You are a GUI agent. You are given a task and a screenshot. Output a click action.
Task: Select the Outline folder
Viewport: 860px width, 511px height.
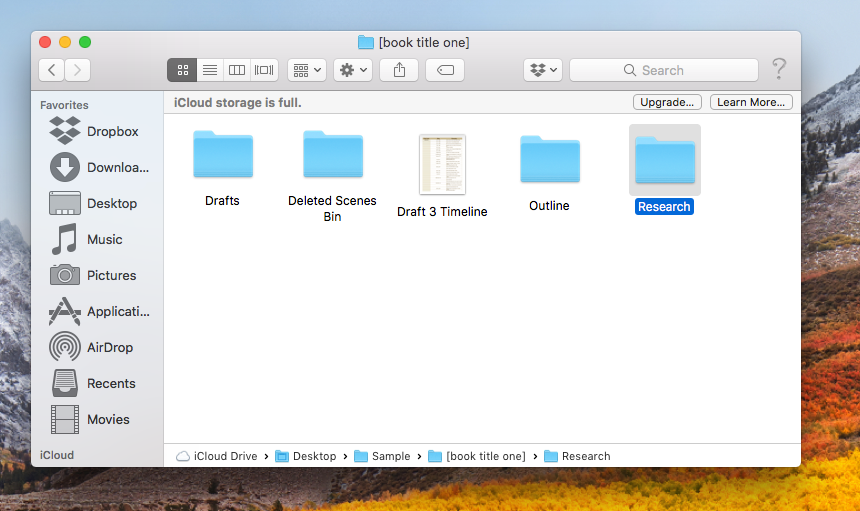(550, 159)
